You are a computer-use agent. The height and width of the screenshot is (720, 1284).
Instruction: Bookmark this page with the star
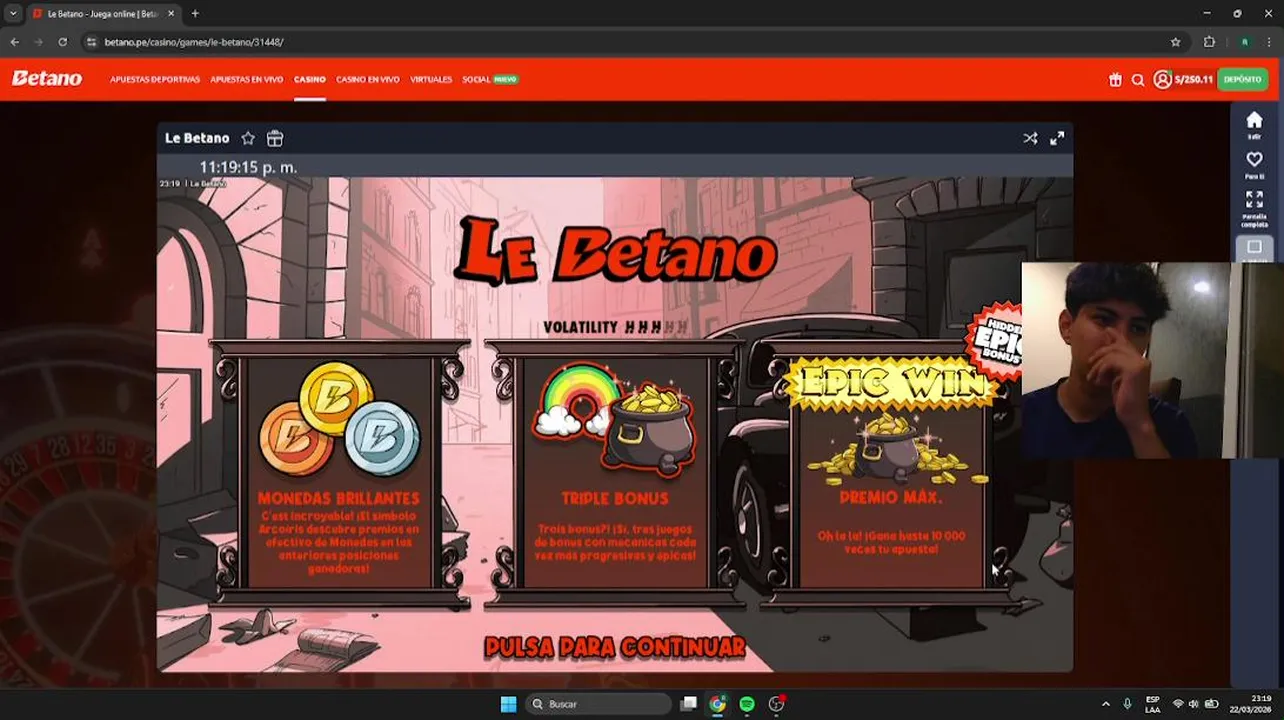(1176, 42)
